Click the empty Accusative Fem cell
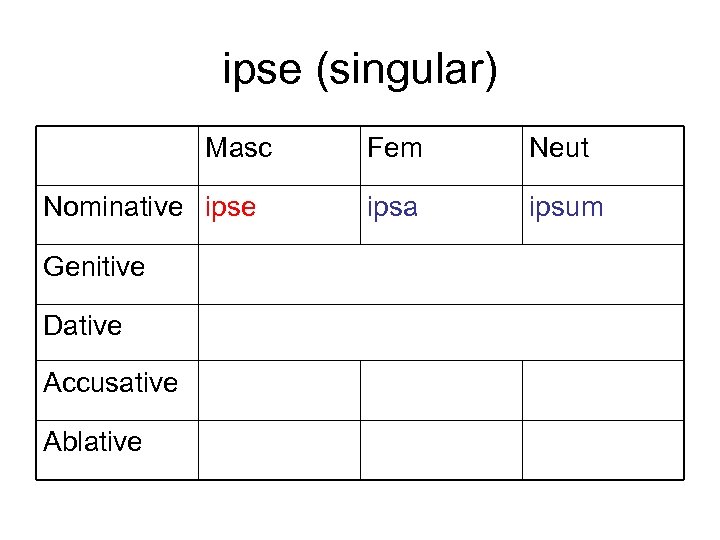The width and height of the screenshot is (720, 540). point(441,390)
